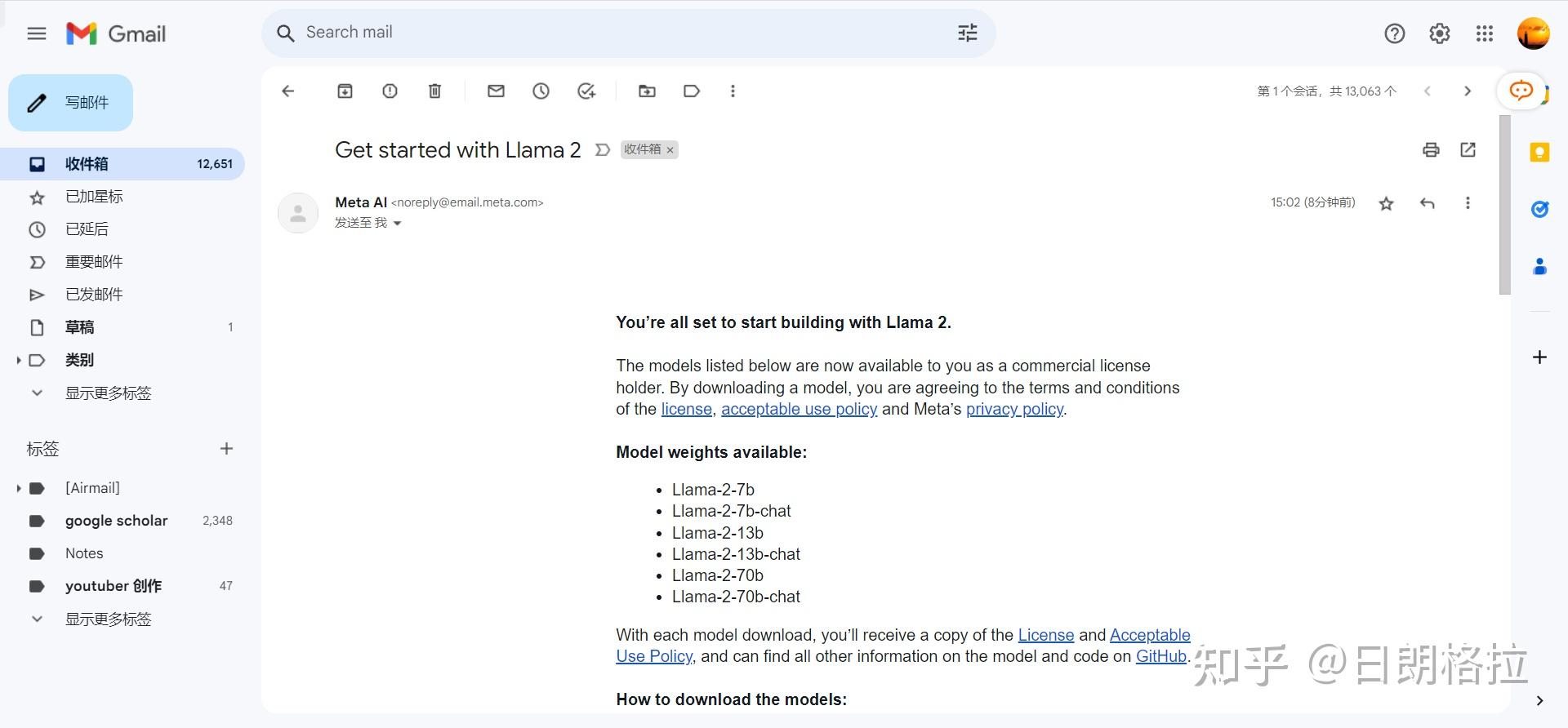Go back to inbox arrow

287,91
